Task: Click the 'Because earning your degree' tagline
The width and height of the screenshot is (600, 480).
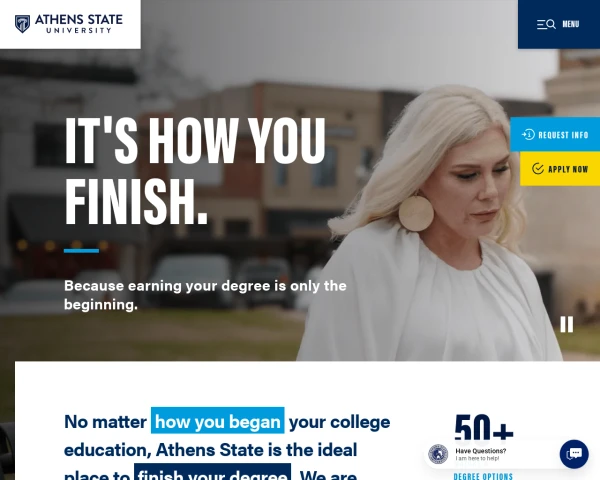Action: click(205, 295)
